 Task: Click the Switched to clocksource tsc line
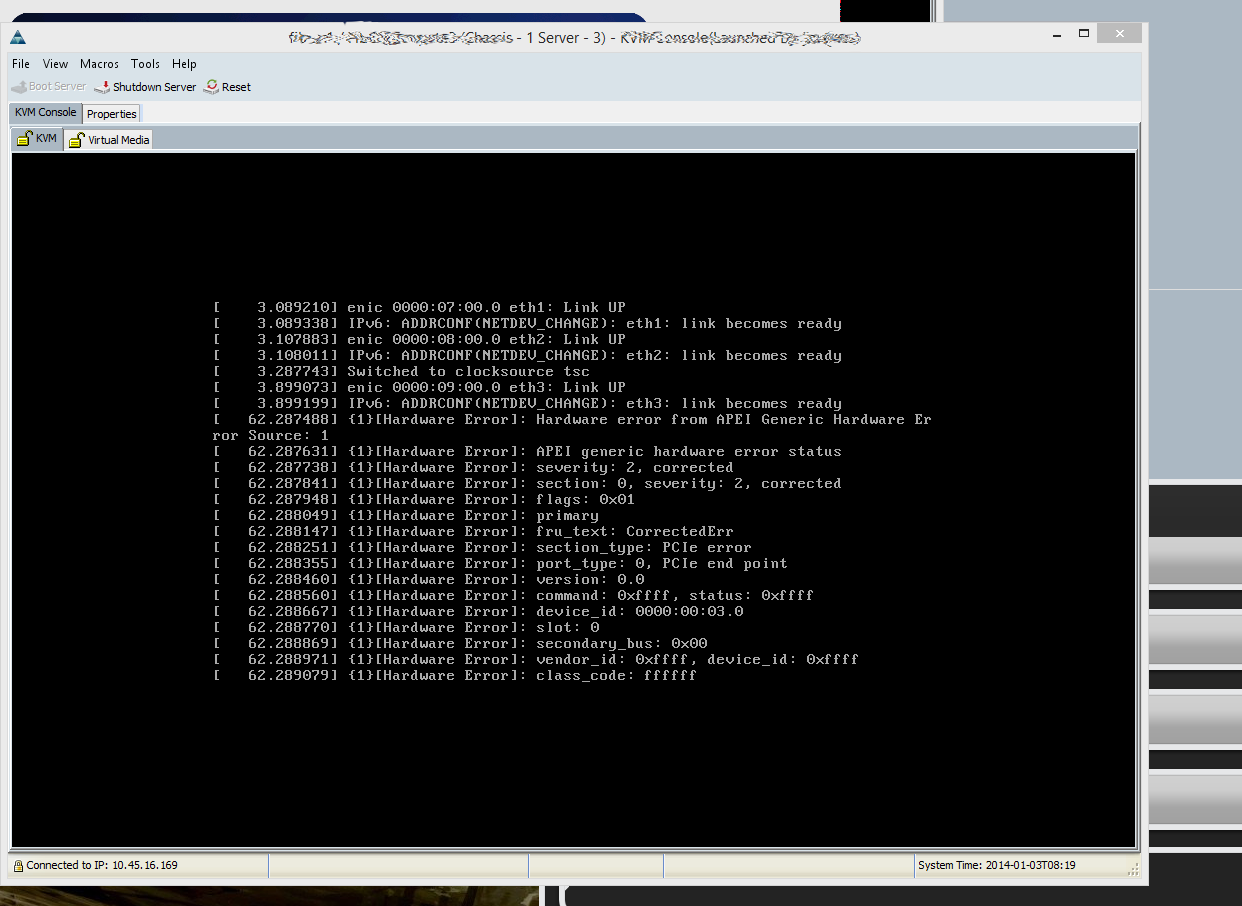coord(401,371)
